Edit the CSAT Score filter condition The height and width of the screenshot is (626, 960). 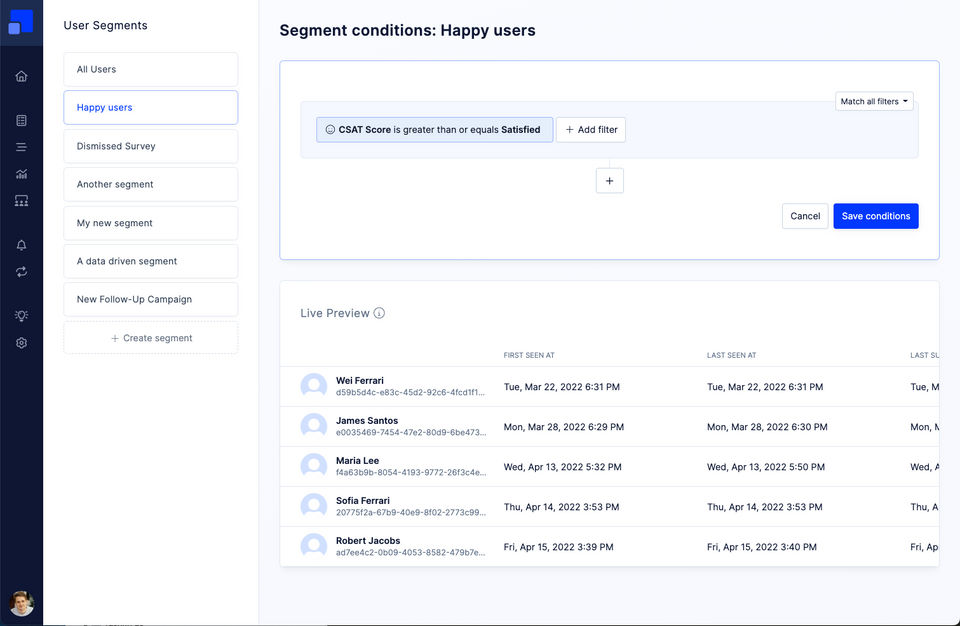click(x=434, y=130)
